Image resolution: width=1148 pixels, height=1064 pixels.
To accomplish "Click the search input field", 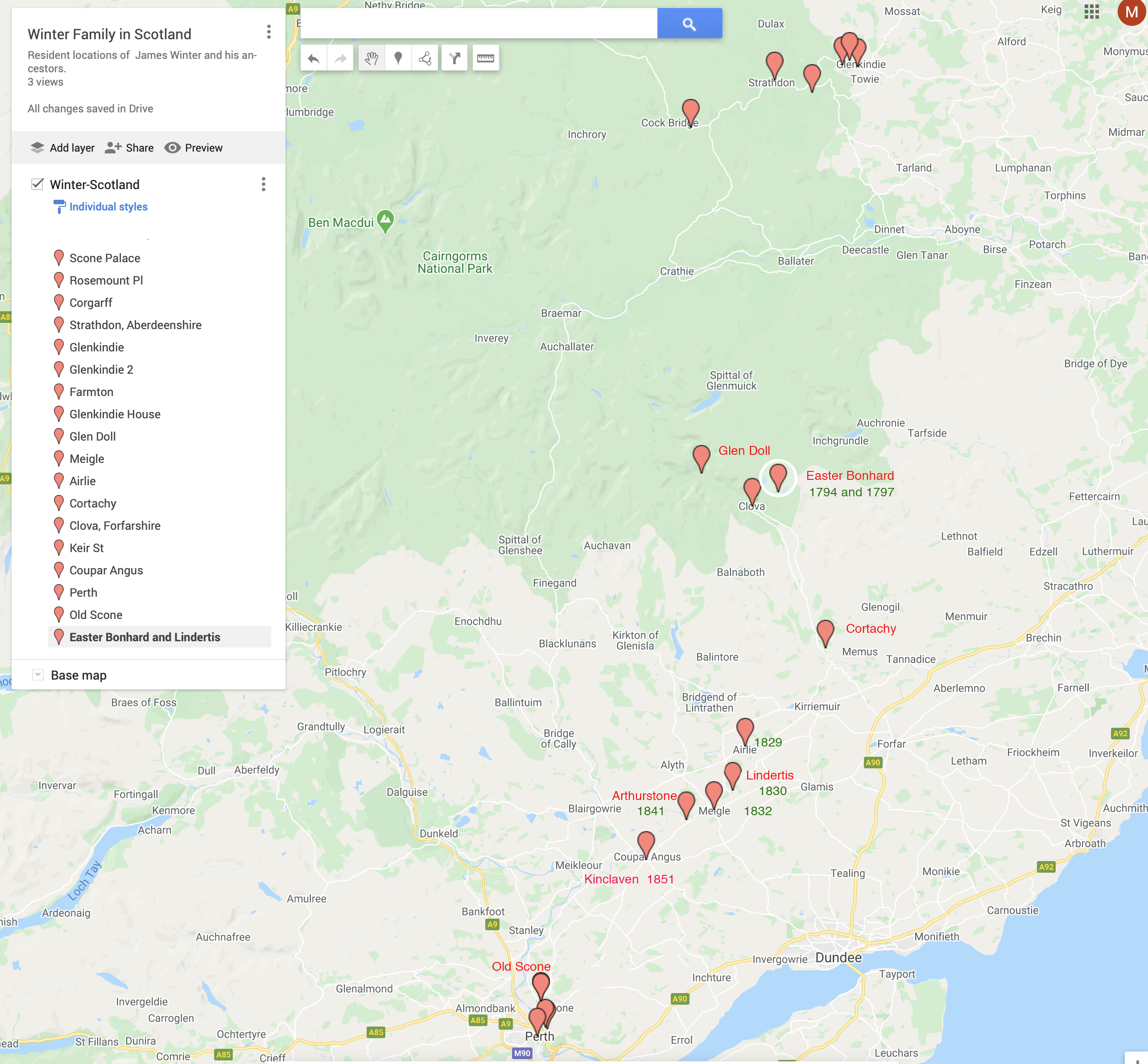I will click(478, 24).
